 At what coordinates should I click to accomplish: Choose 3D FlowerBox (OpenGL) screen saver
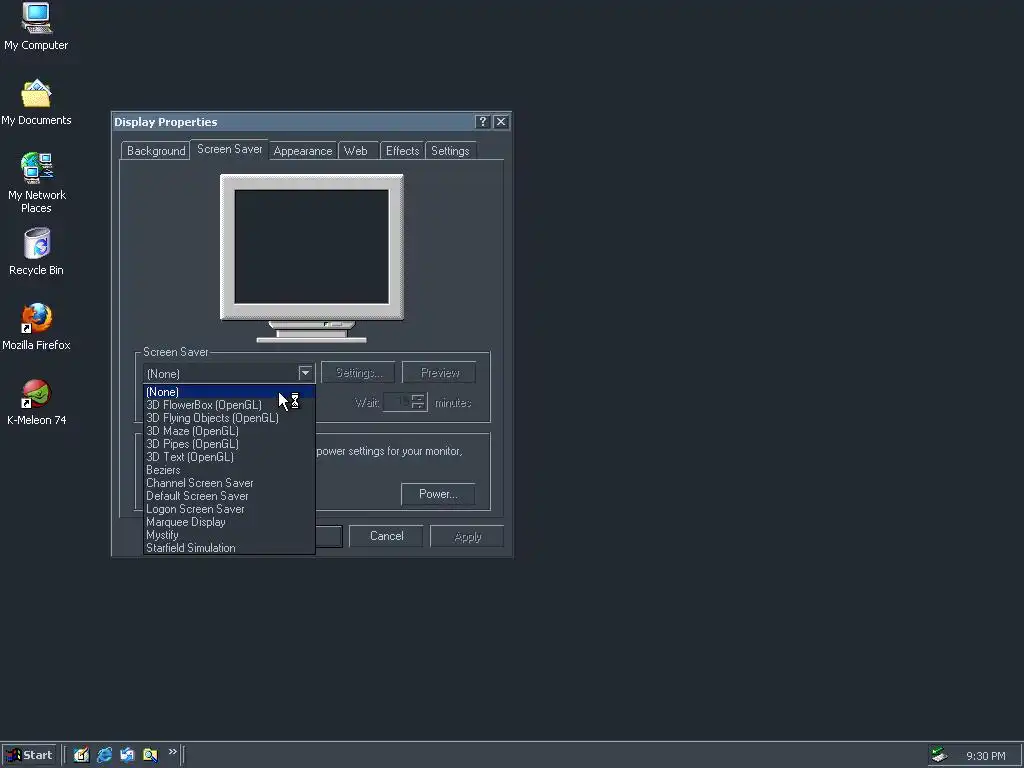229,405
